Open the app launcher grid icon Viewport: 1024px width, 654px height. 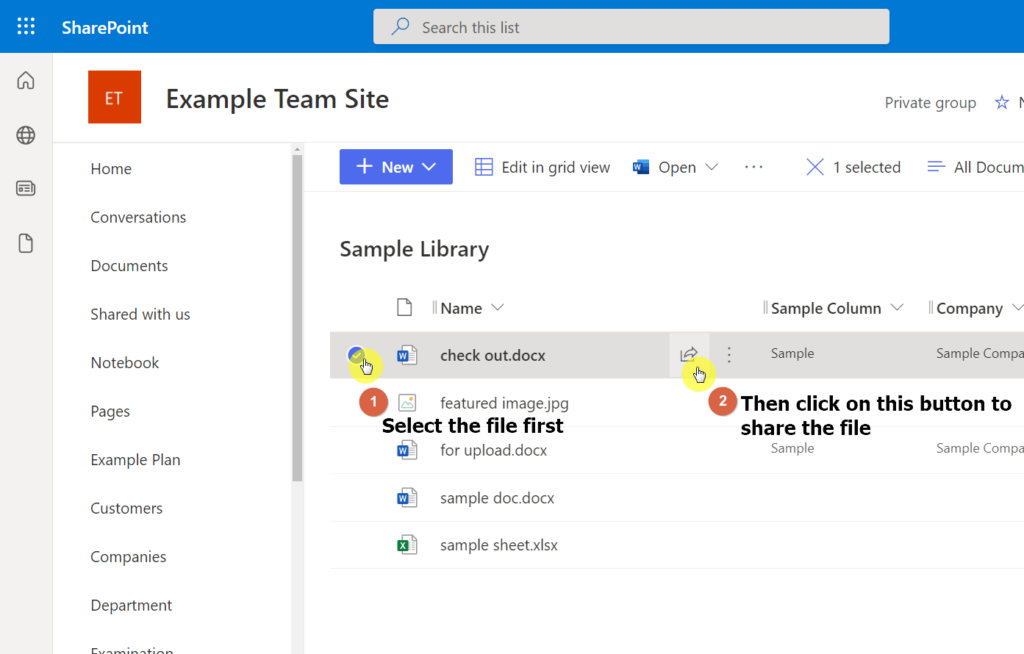click(26, 27)
